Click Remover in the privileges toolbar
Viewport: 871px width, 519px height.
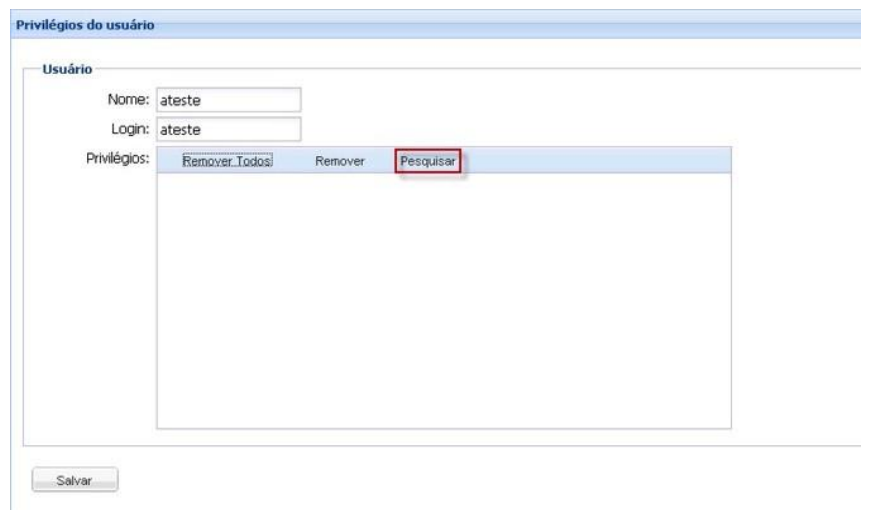[339, 162]
